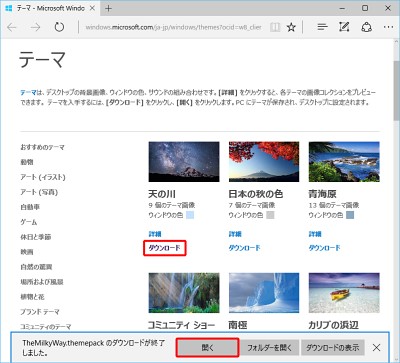Click フォルダーを開く button
The height and width of the screenshot is (363, 400).
pos(269,348)
